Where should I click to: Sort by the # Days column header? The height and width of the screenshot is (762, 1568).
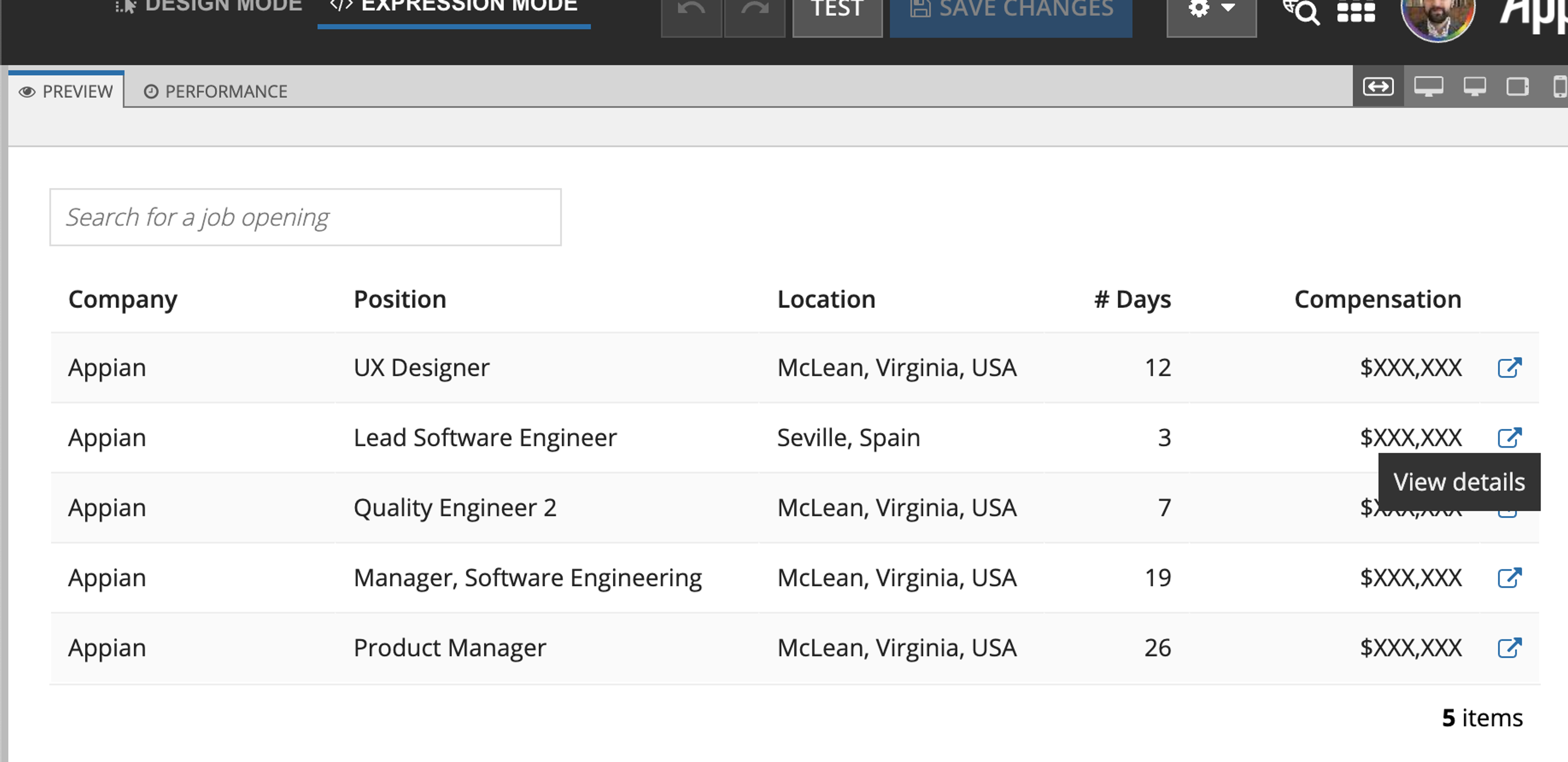tap(1132, 299)
